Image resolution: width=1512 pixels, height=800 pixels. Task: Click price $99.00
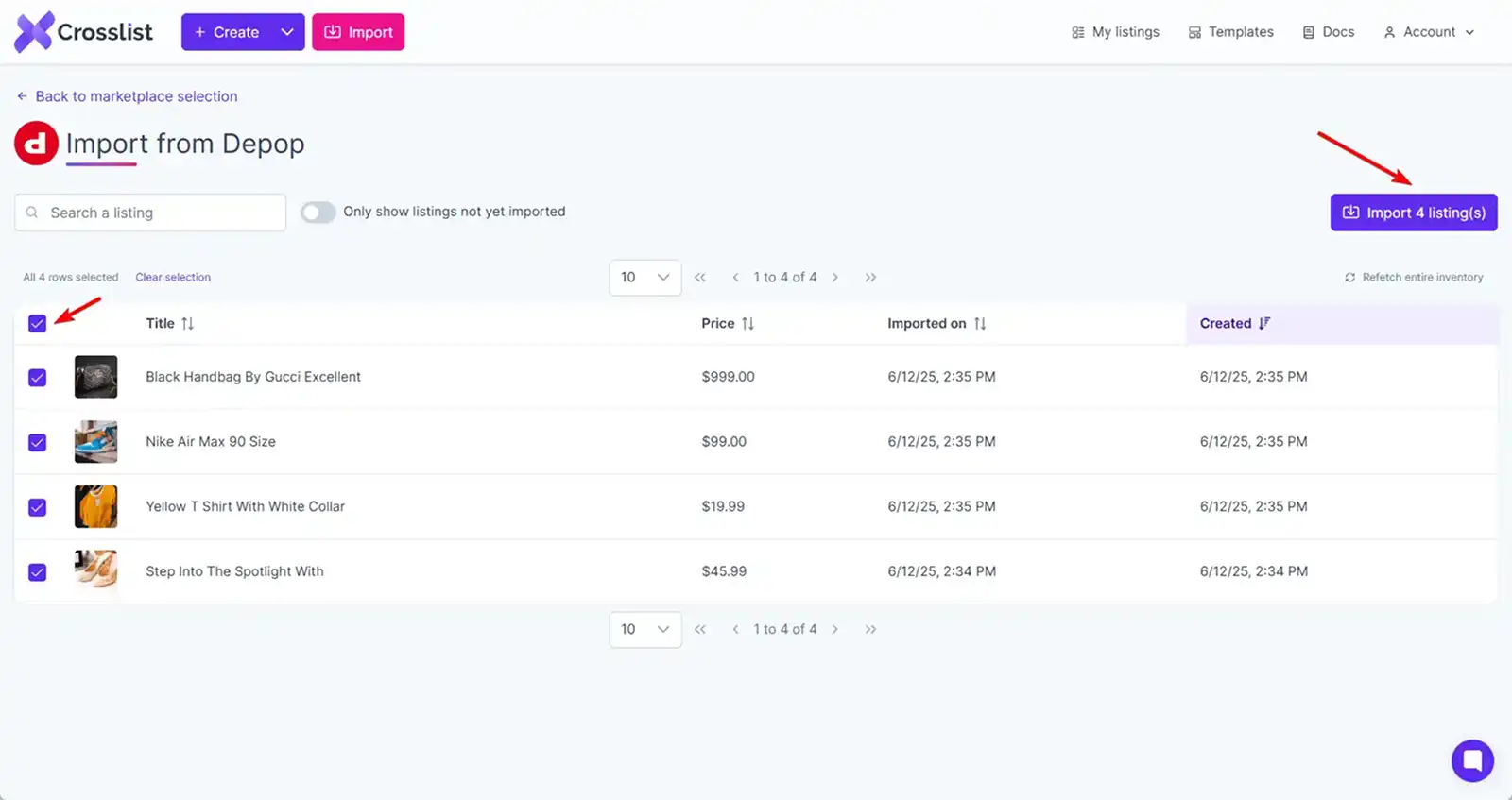(724, 442)
